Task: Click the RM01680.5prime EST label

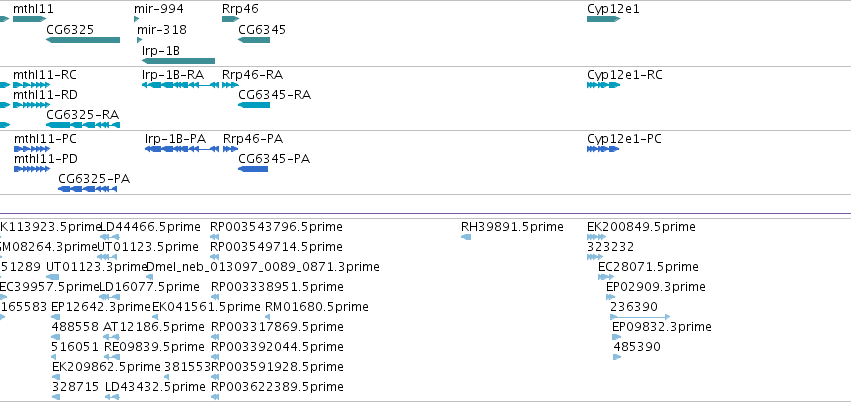Action: [x=316, y=307]
